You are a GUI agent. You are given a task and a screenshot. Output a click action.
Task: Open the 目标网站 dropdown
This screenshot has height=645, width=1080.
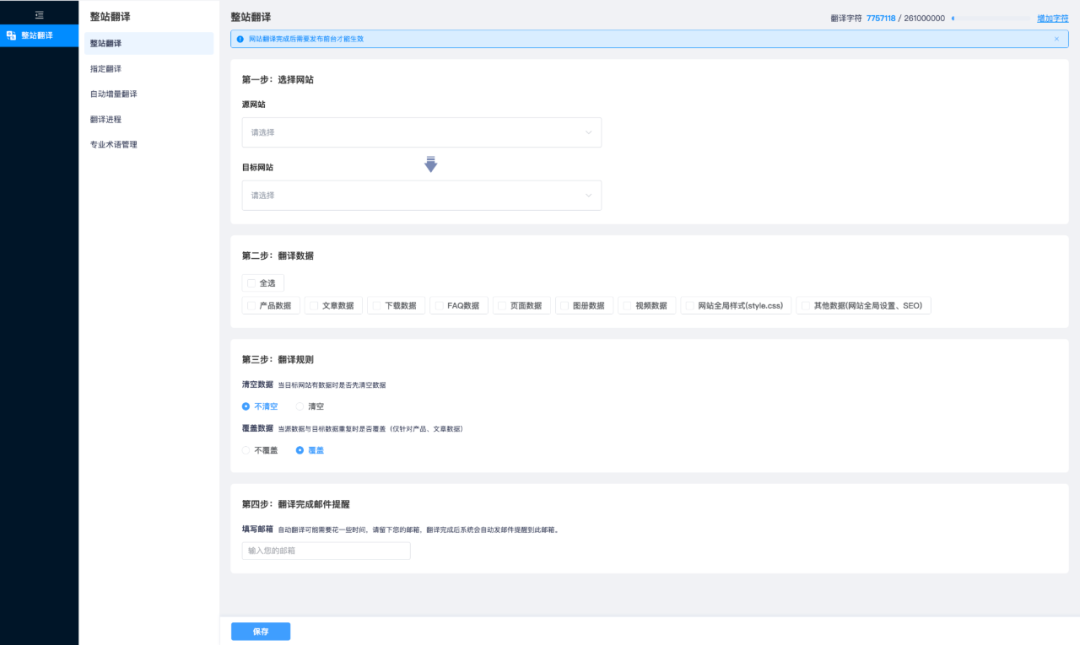(x=421, y=195)
